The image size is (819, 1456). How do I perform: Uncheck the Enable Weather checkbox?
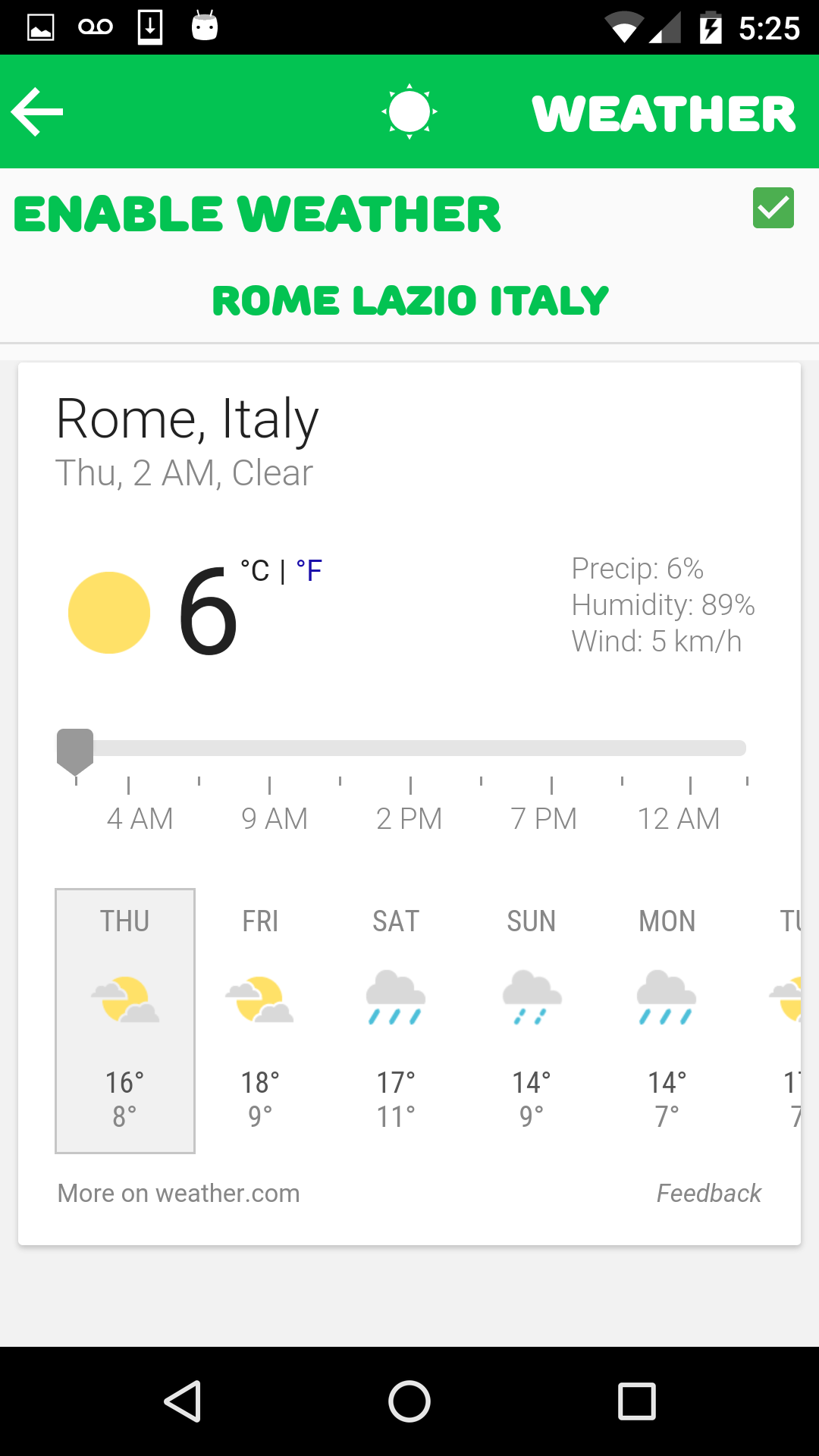(773, 208)
